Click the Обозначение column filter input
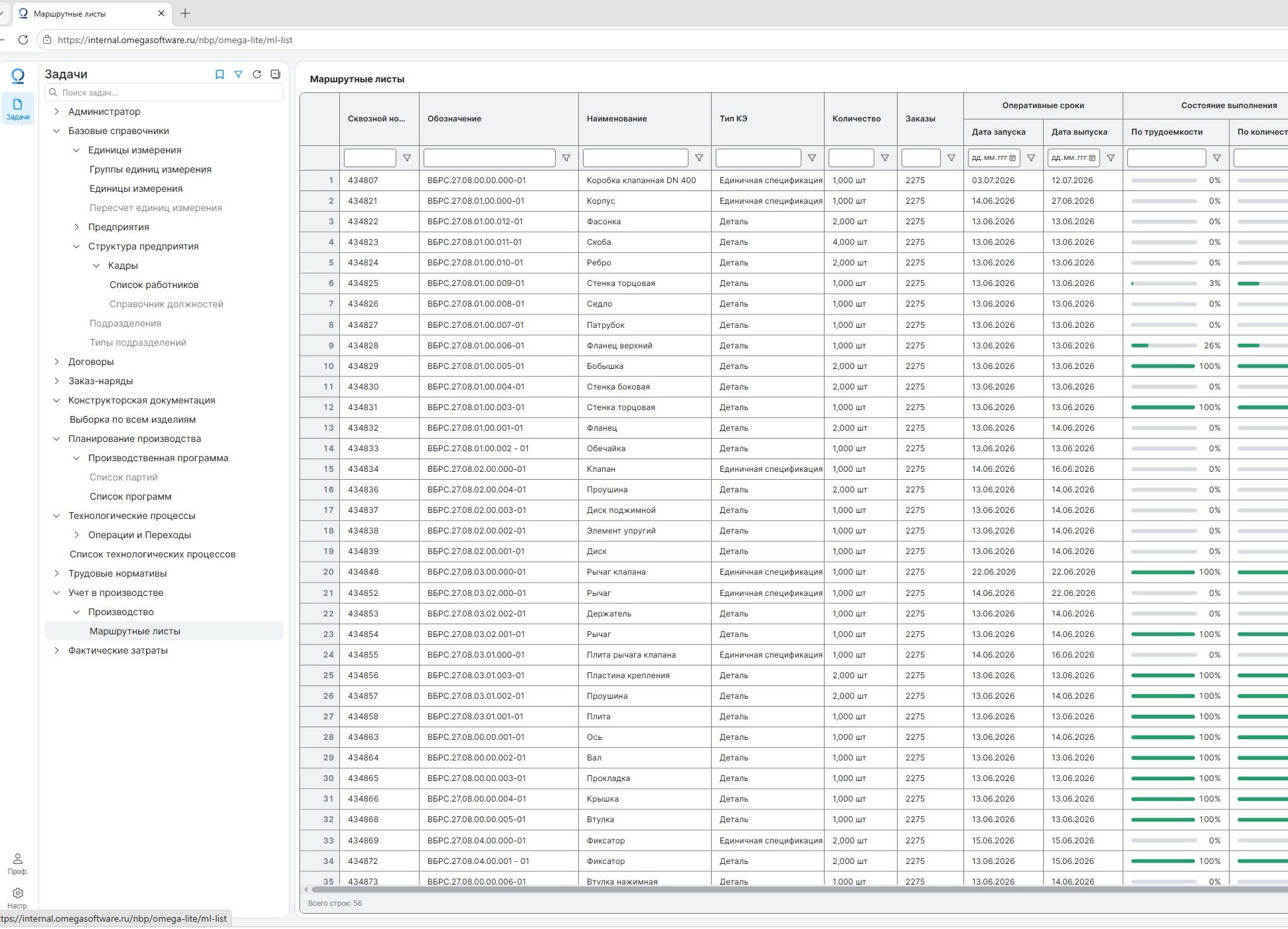 [x=489, y=158]
